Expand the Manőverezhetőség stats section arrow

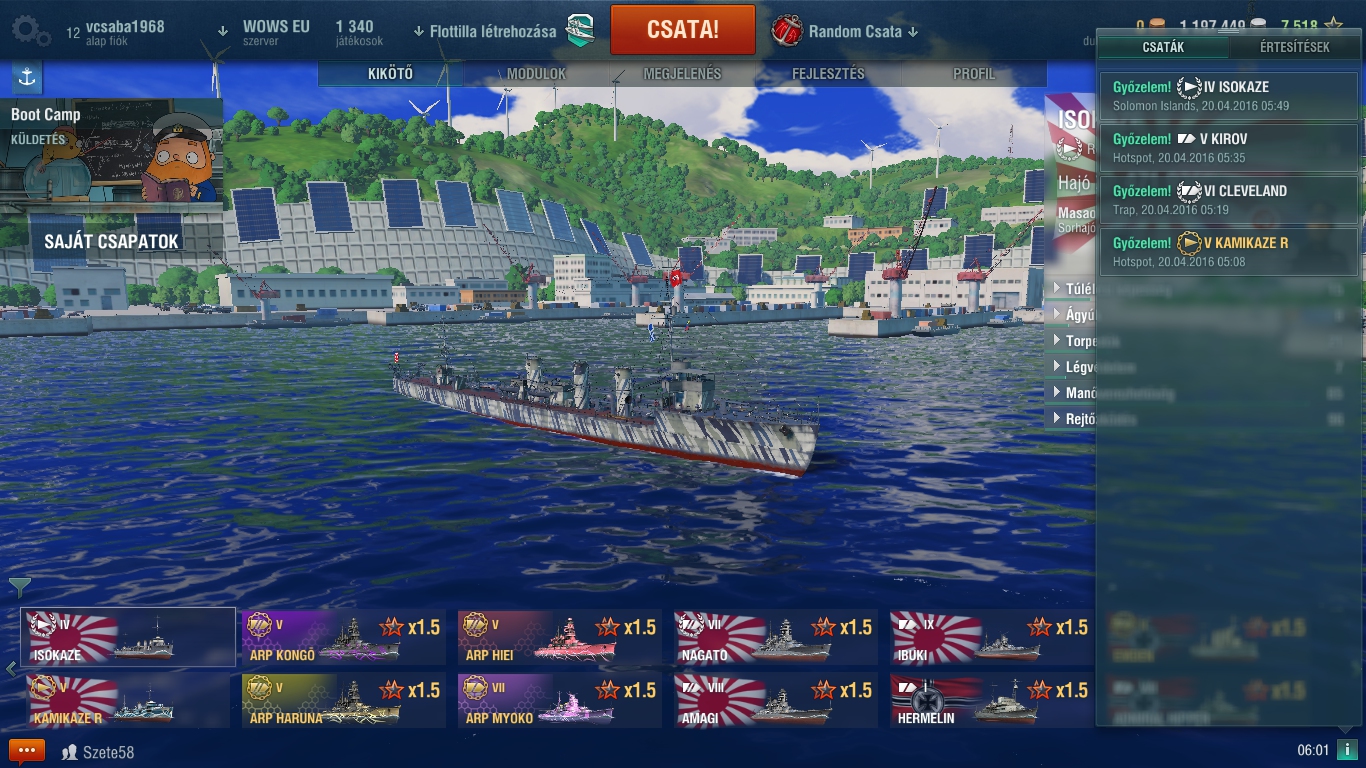coord(1057,393)
